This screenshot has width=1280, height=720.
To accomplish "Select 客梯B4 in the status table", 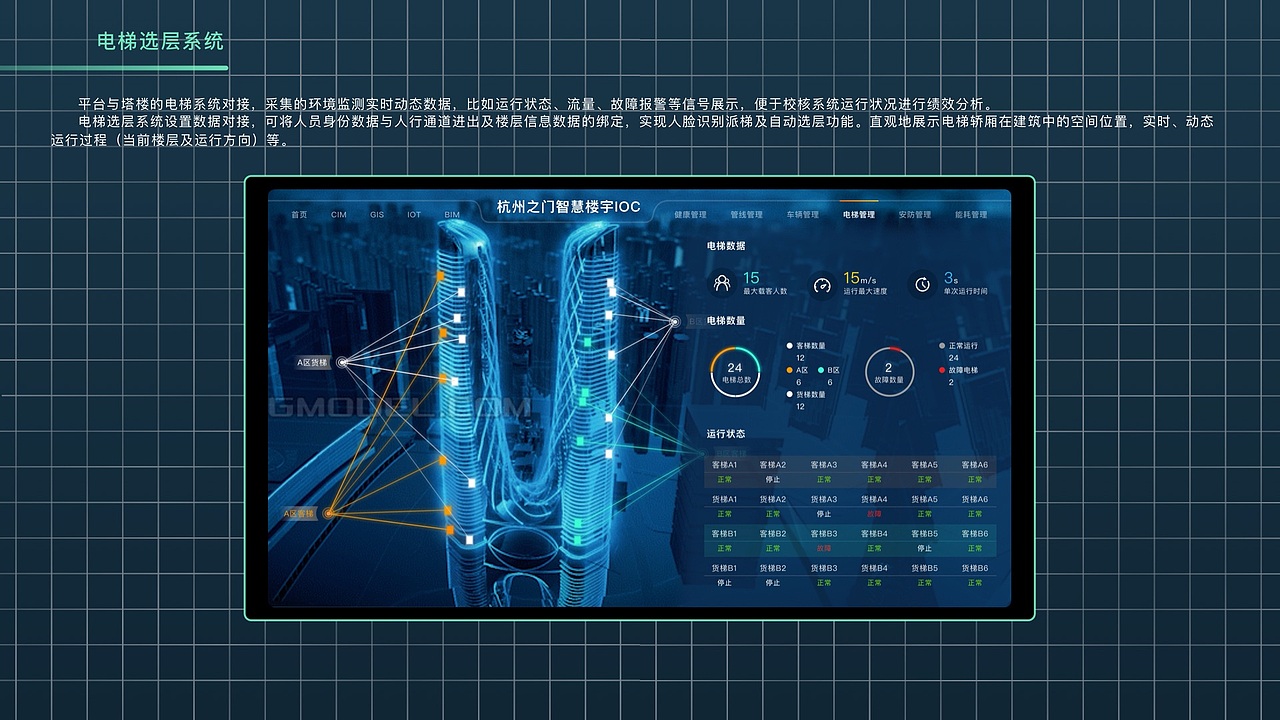I will pyautogui.click(x=874, y=534).
